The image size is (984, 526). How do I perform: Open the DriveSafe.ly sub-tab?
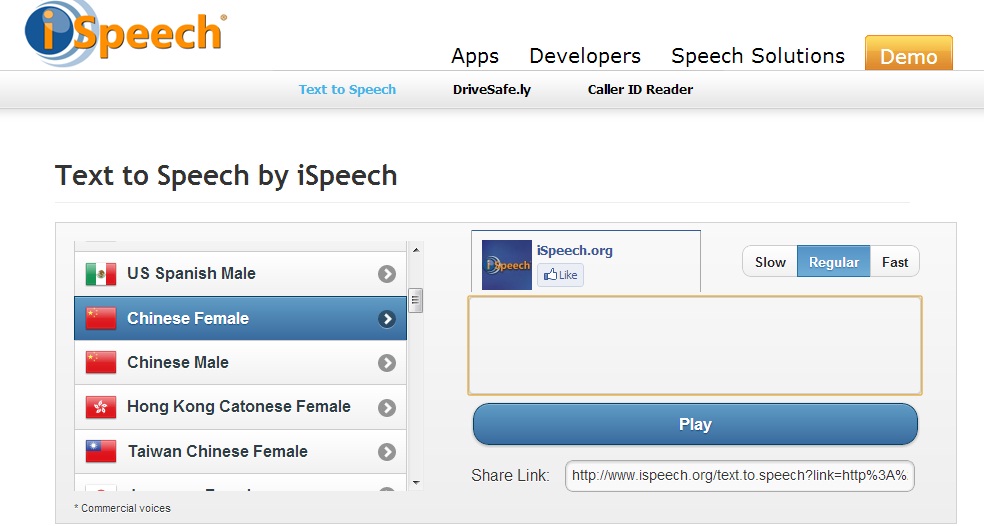click(491, 89)
